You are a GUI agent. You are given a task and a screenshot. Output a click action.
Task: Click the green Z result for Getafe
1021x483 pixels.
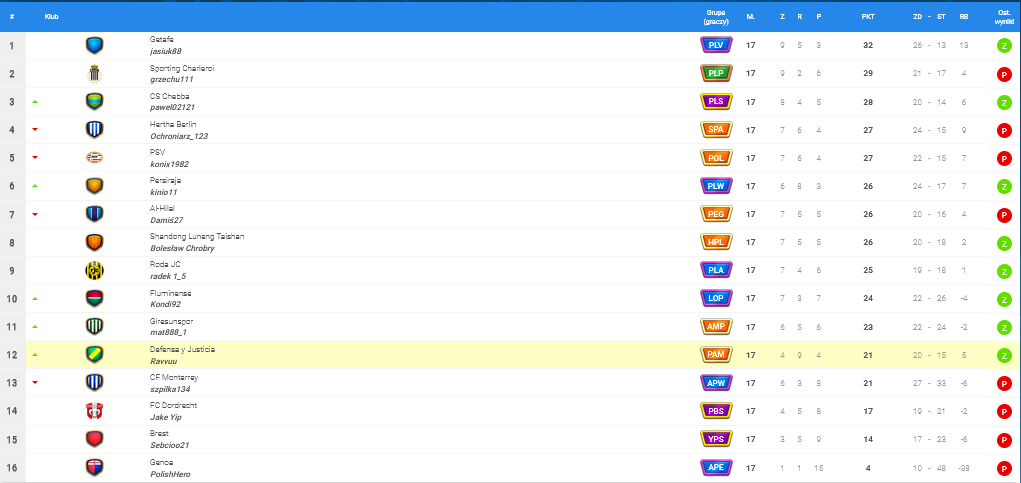pyautogui.click(x=1003, y=46)
